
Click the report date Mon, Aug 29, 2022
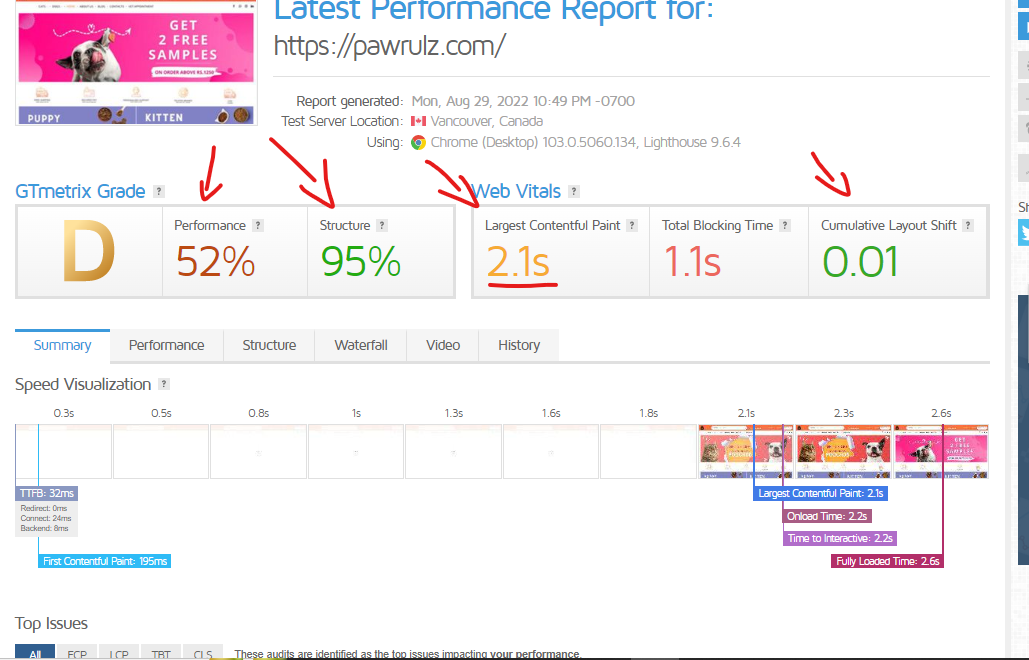click(523, 101)
